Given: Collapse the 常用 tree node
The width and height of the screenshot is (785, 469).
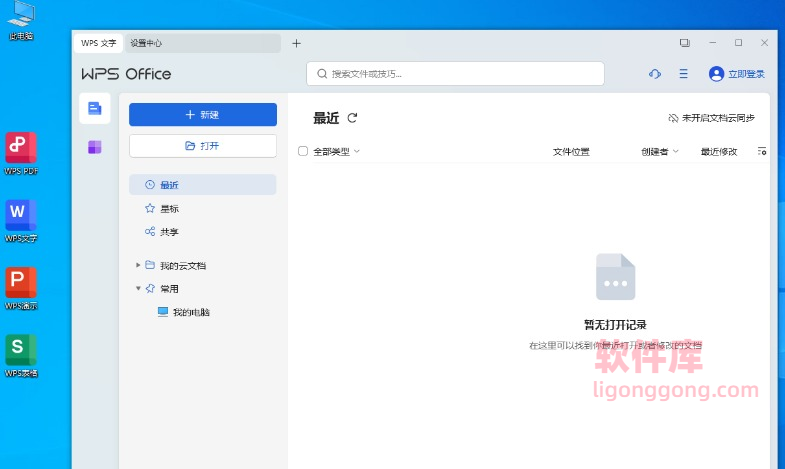Looking at the screenshot, I should click(138, 288).
